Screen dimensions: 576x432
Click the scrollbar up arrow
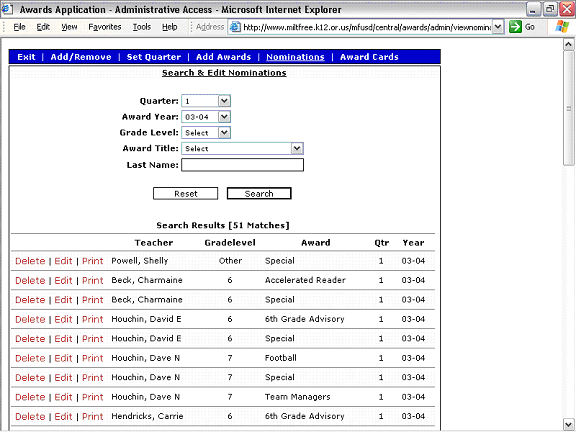(568, 45)
